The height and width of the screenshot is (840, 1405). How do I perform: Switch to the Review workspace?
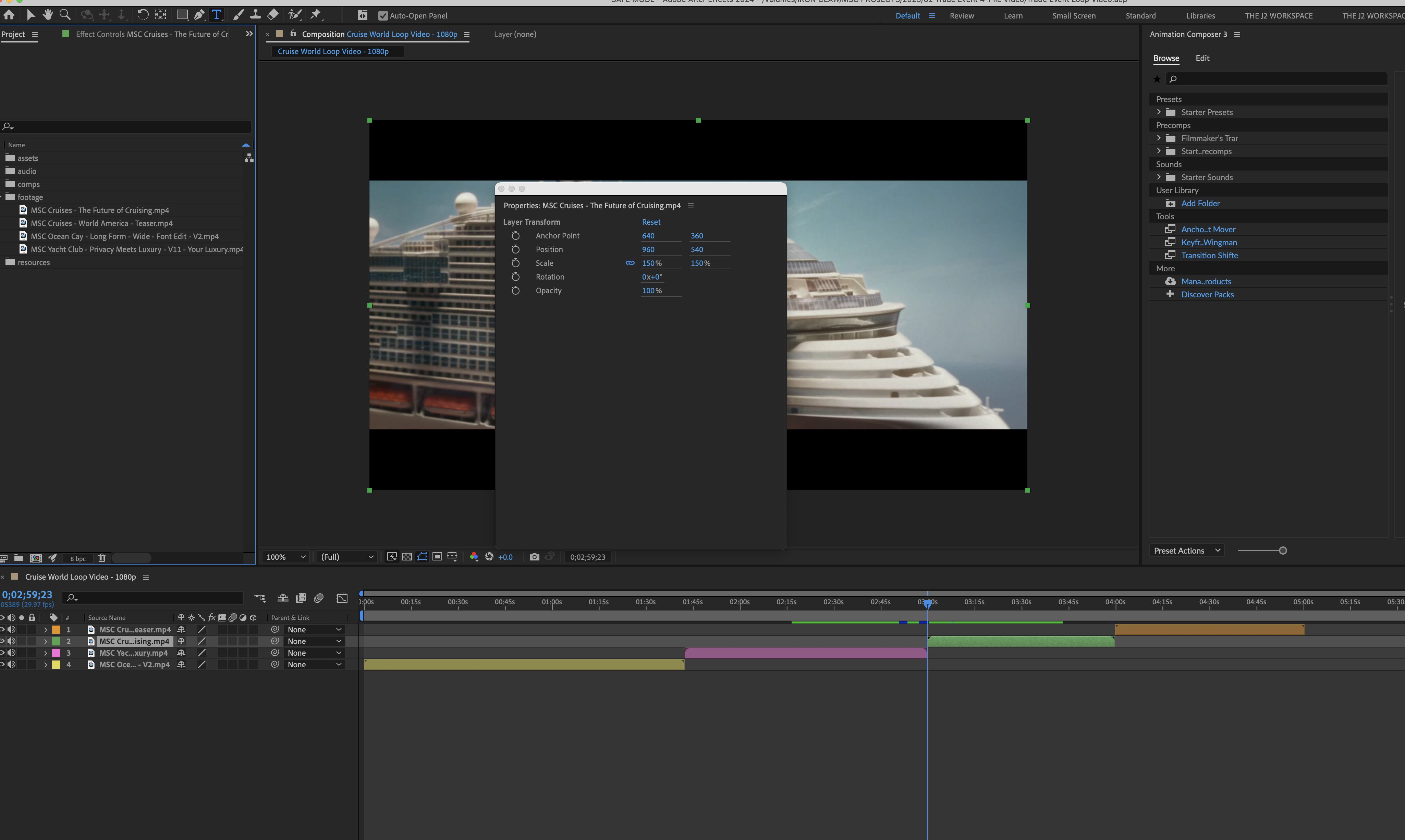[961, 16]
